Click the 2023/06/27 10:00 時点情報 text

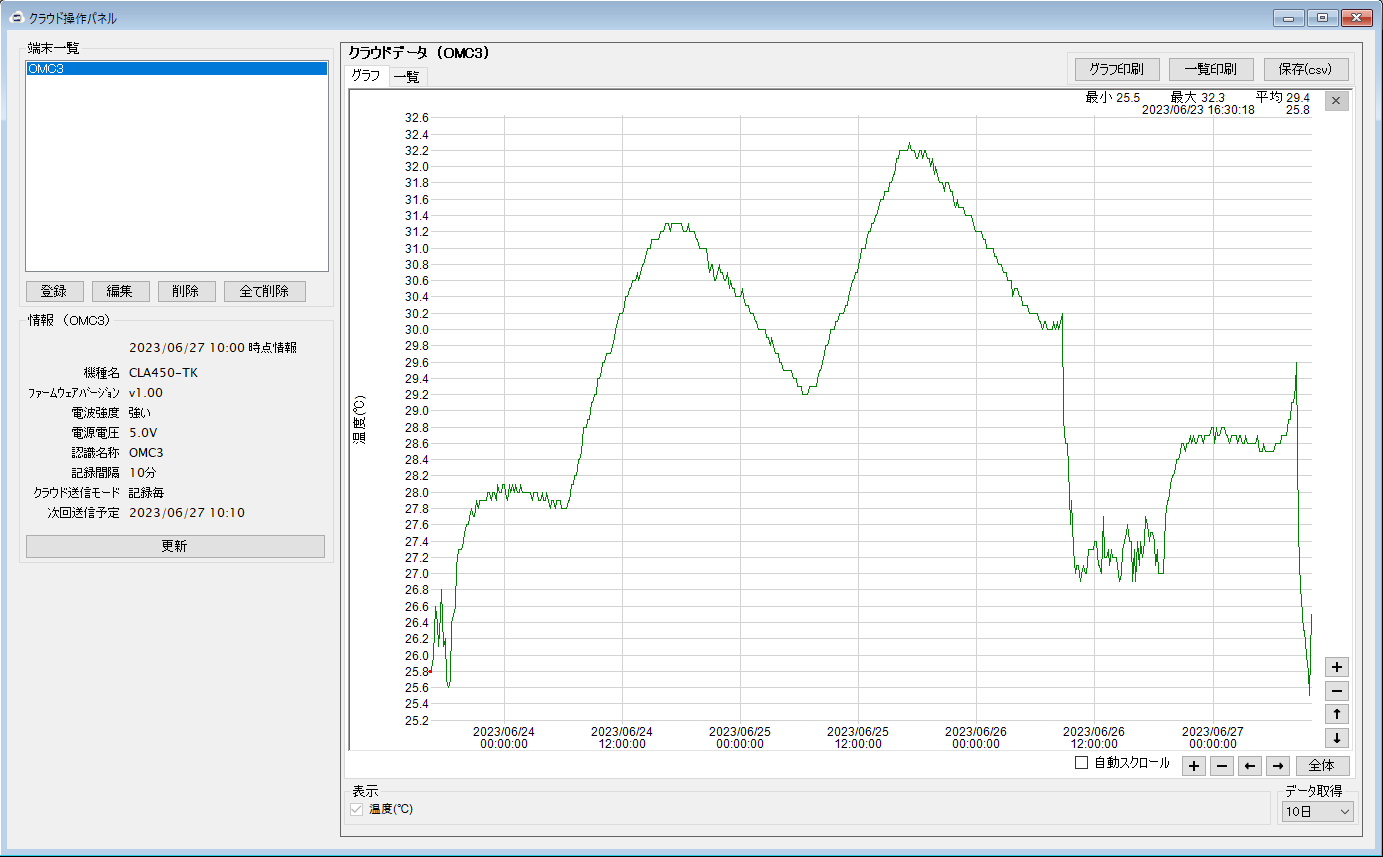pyautogui.click(x=213, y=348)
